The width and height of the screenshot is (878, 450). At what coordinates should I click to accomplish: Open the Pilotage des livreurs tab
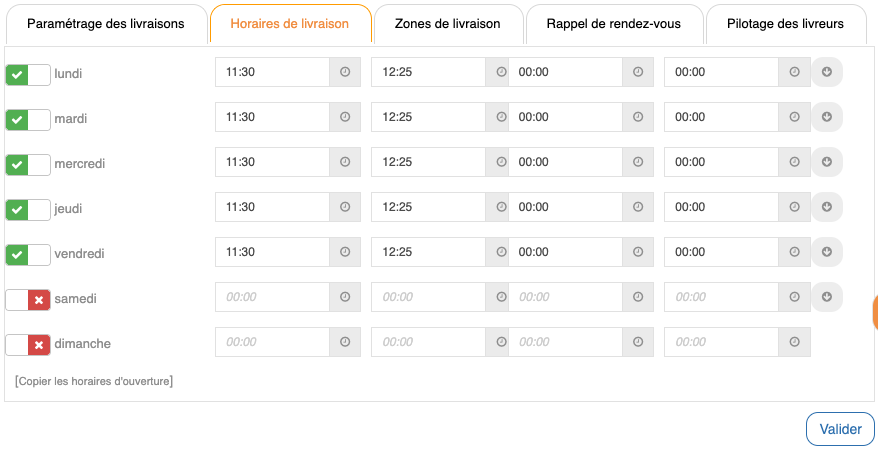[x=785, y=24]
